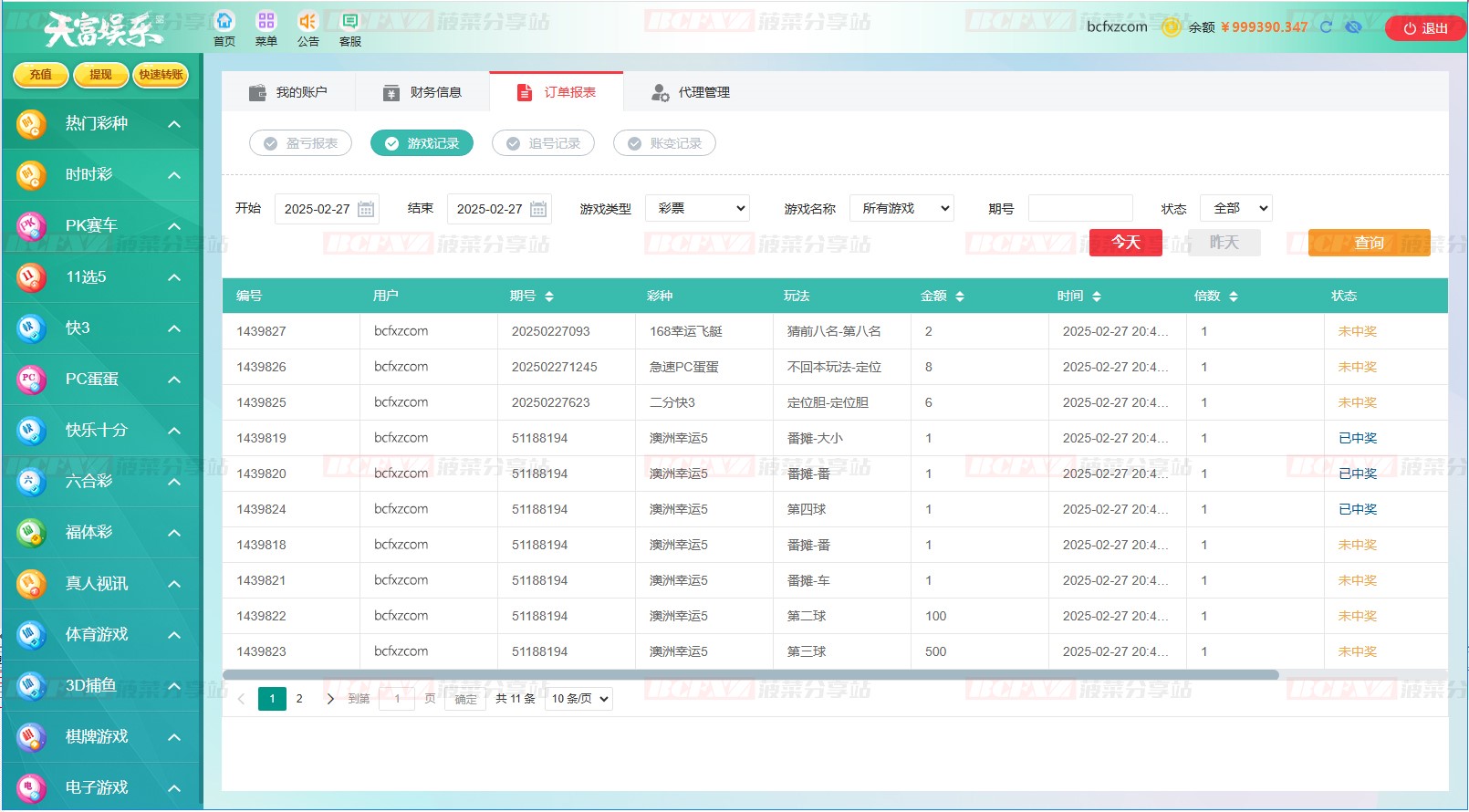Open calendar icon for start date

tap(366, 209)
